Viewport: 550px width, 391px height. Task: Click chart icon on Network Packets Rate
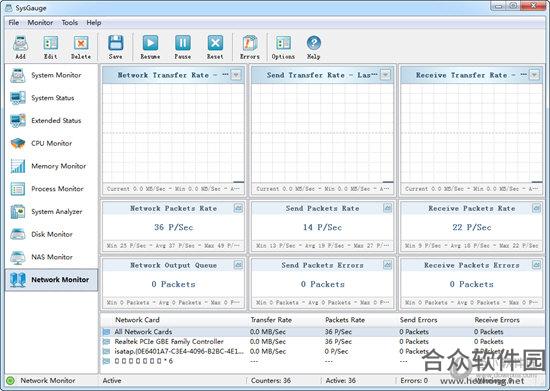(x=238, y=208)
